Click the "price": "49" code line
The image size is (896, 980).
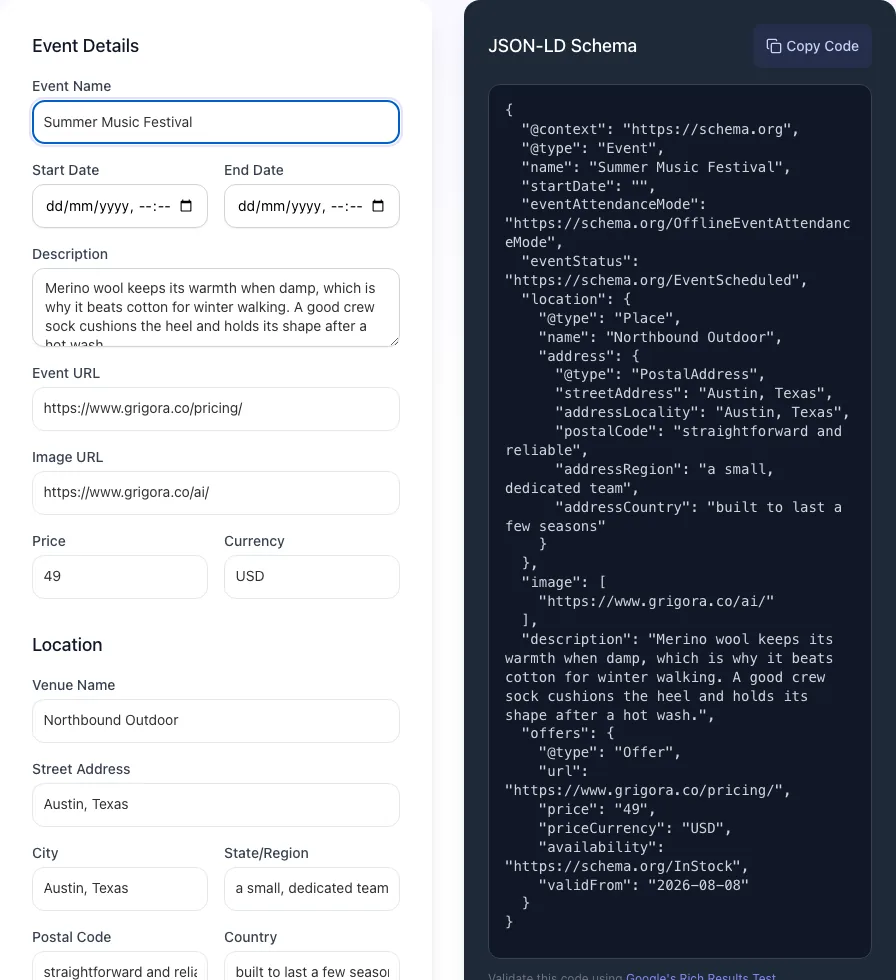coord(597,809)
